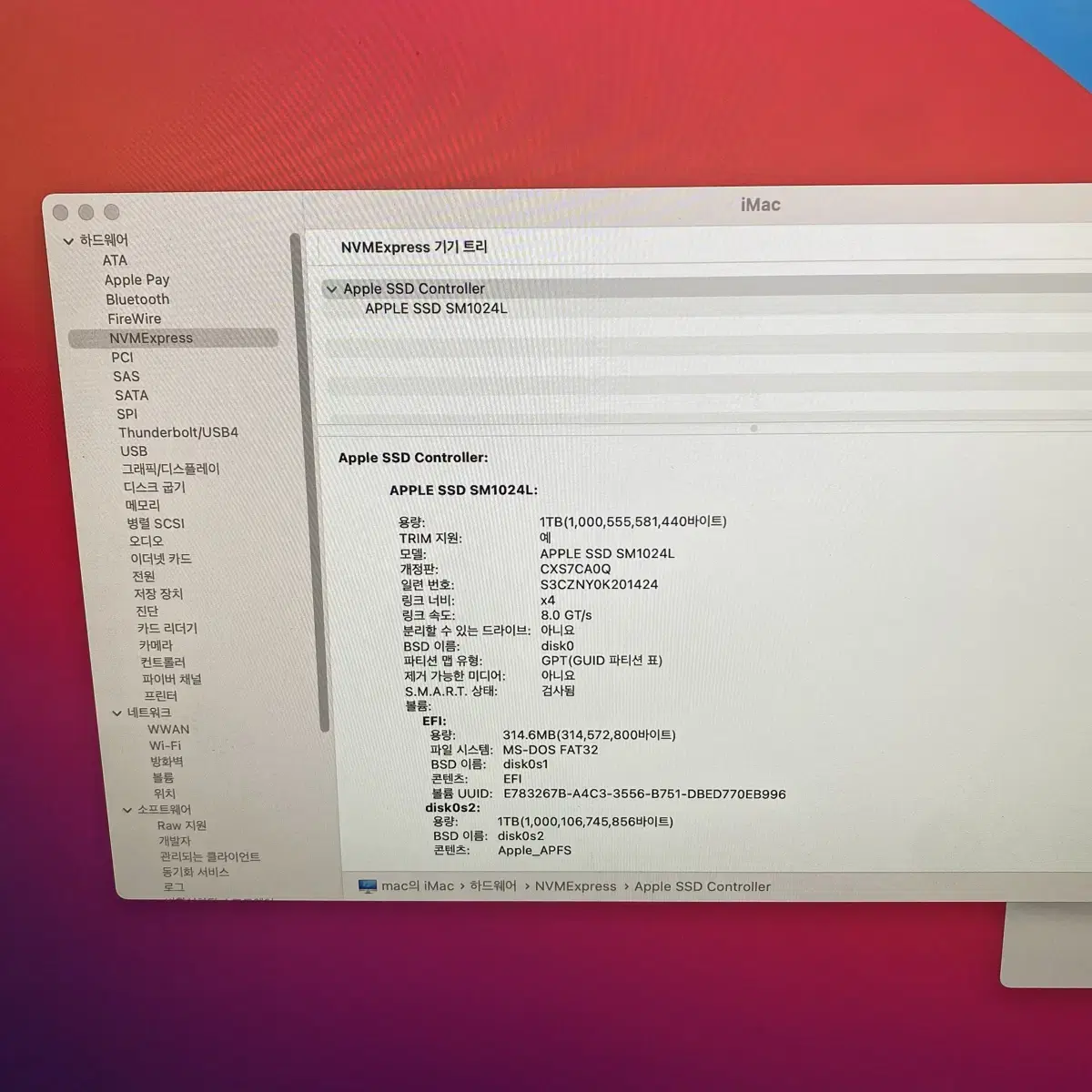Collapse the 소프트웨어 section chevron
Screen dimensions: 1092x1092
pos(127,810)
